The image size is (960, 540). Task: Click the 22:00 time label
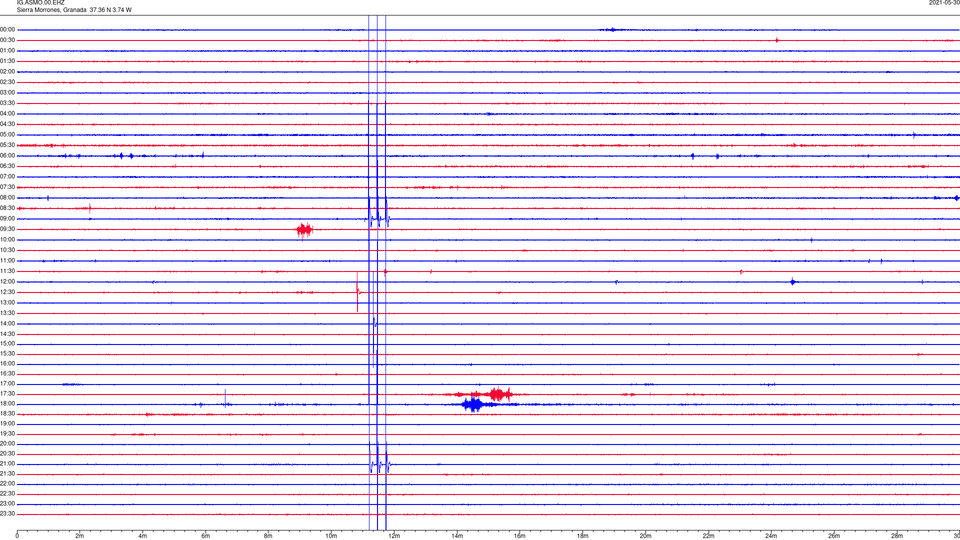coord(8,484)
